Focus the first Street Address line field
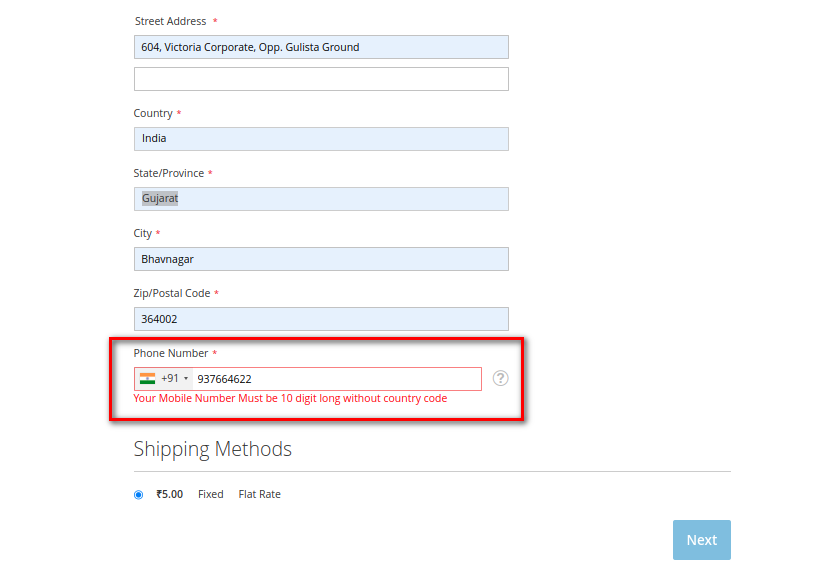826x581 pixels. point(321,47)
